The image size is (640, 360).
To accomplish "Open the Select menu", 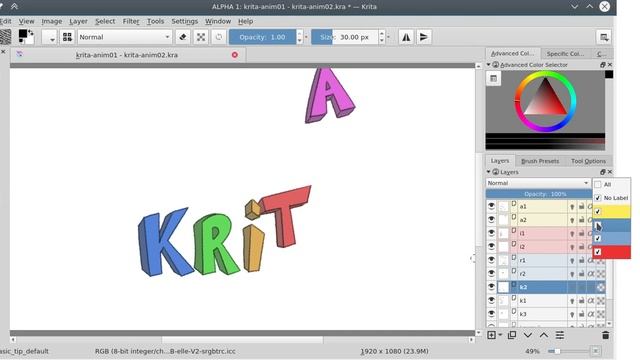I will (105, 21).
